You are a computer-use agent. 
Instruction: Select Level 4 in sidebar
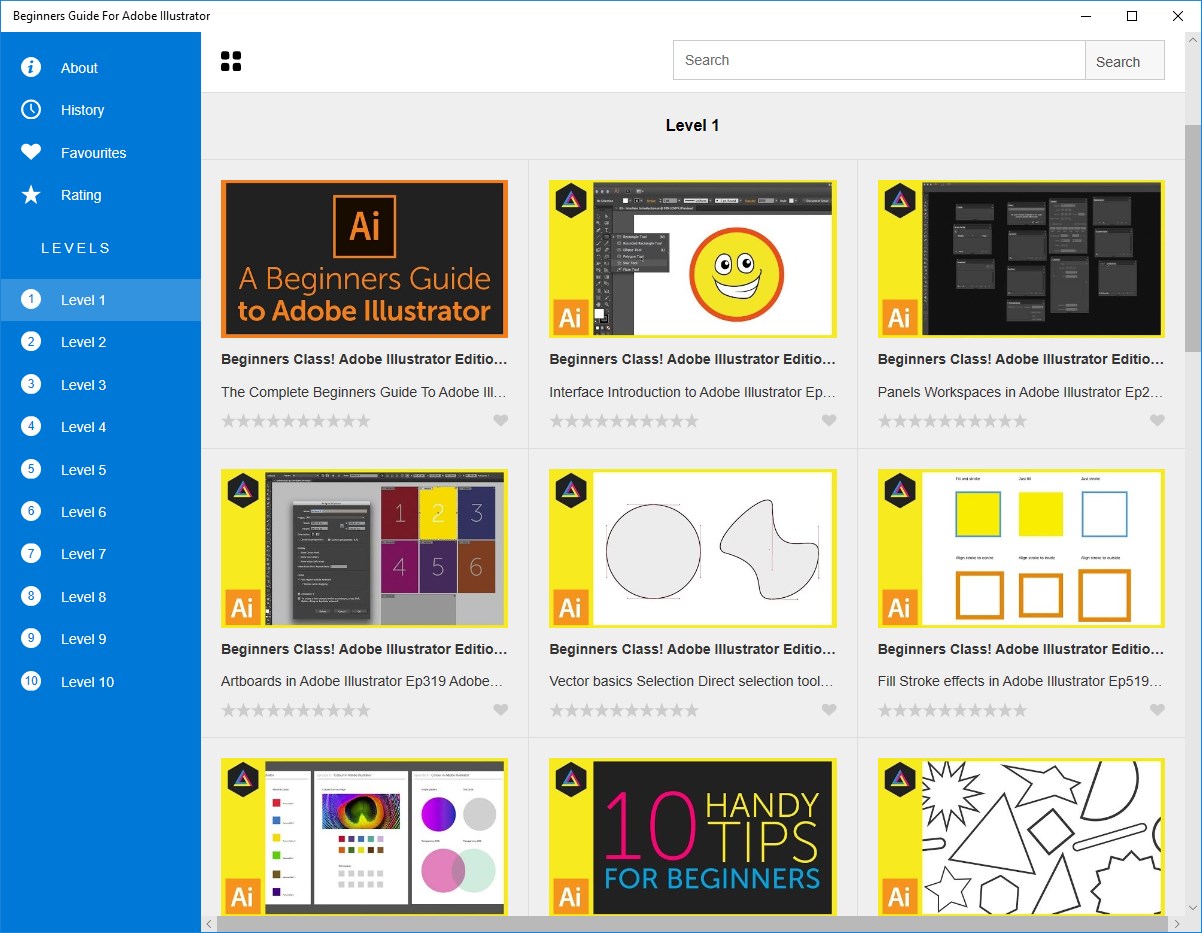click(x=100, y=427)
